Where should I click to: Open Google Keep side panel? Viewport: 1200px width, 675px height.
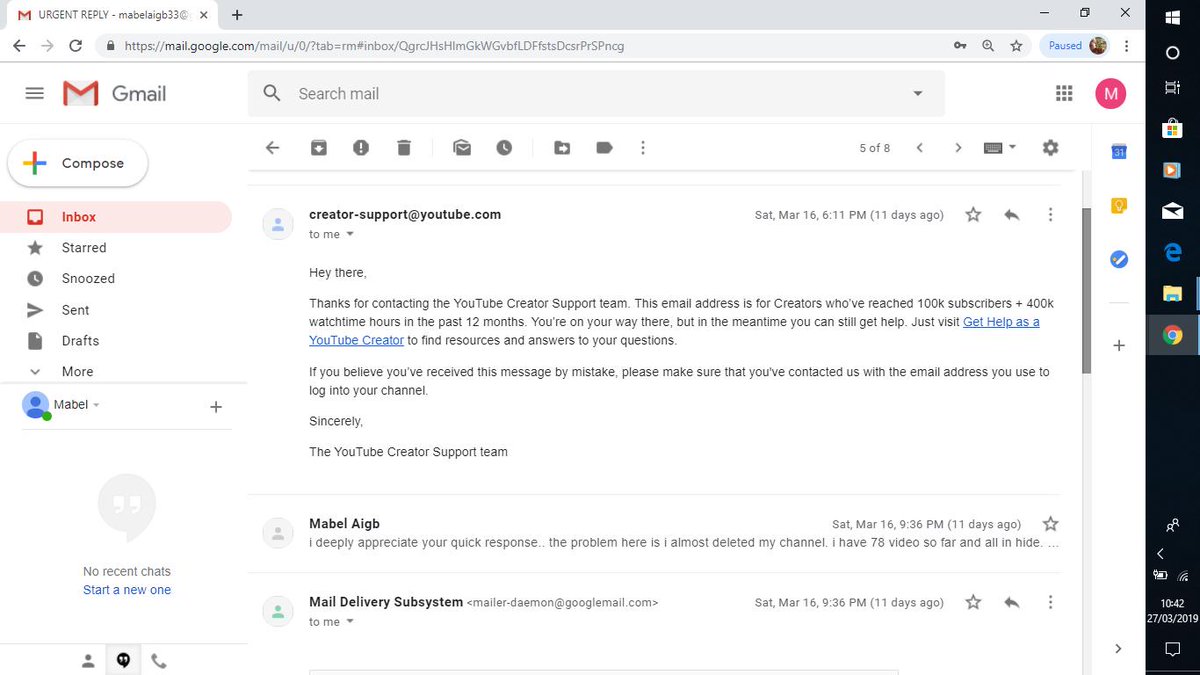point(1119,206)
